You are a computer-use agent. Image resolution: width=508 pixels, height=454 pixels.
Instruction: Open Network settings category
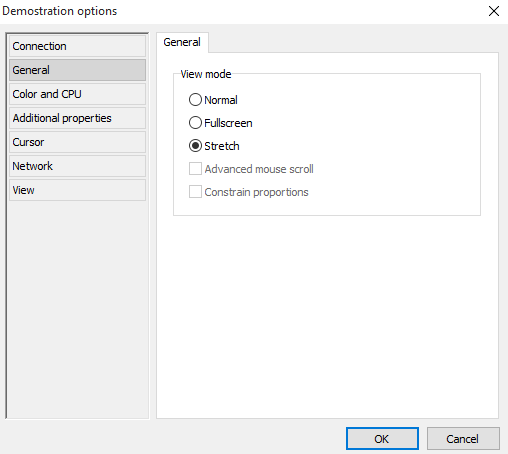click(77, 166)
